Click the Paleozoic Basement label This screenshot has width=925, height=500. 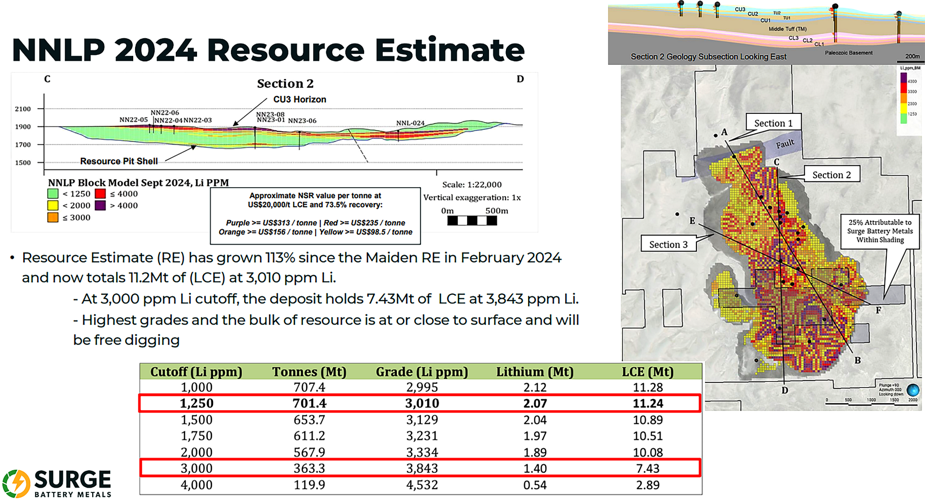848,53
